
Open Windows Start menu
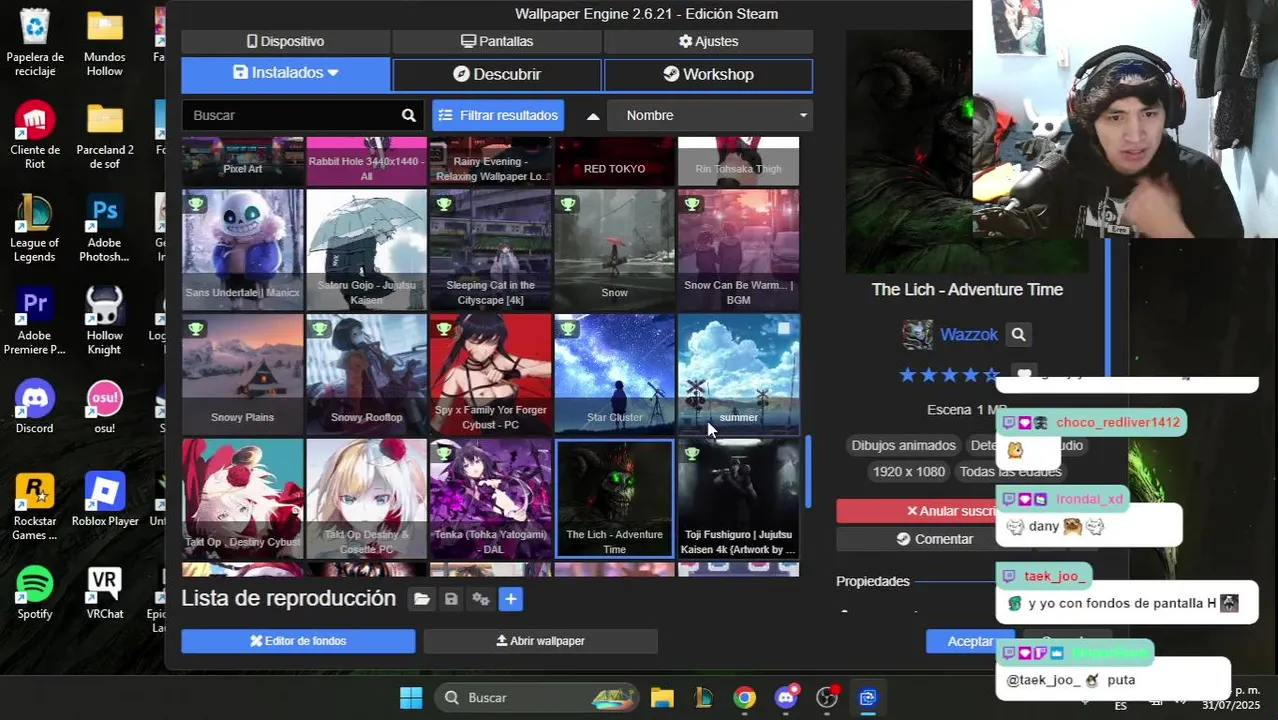[x=411, y=698]
